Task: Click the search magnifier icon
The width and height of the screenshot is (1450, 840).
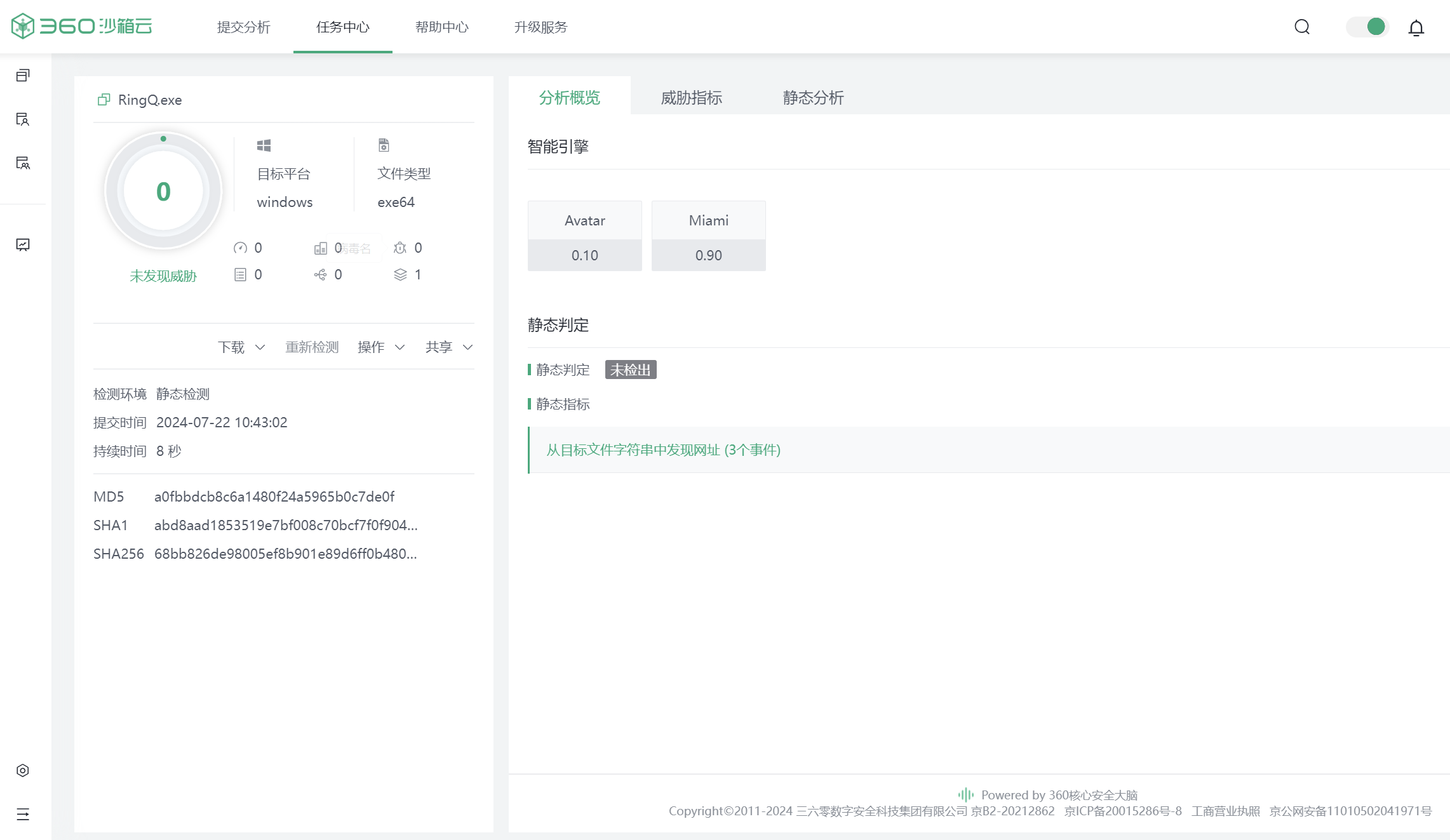Action: click(1302, 27)
